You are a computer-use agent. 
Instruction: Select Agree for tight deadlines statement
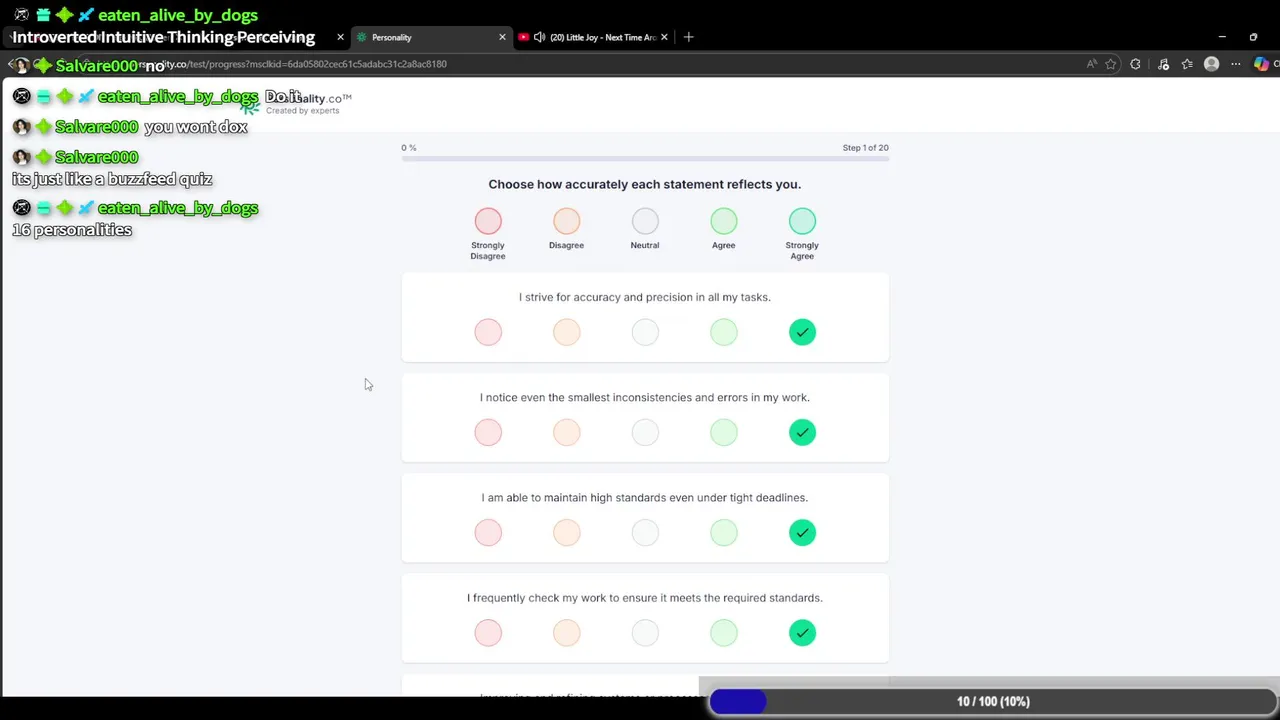(723, 532)
